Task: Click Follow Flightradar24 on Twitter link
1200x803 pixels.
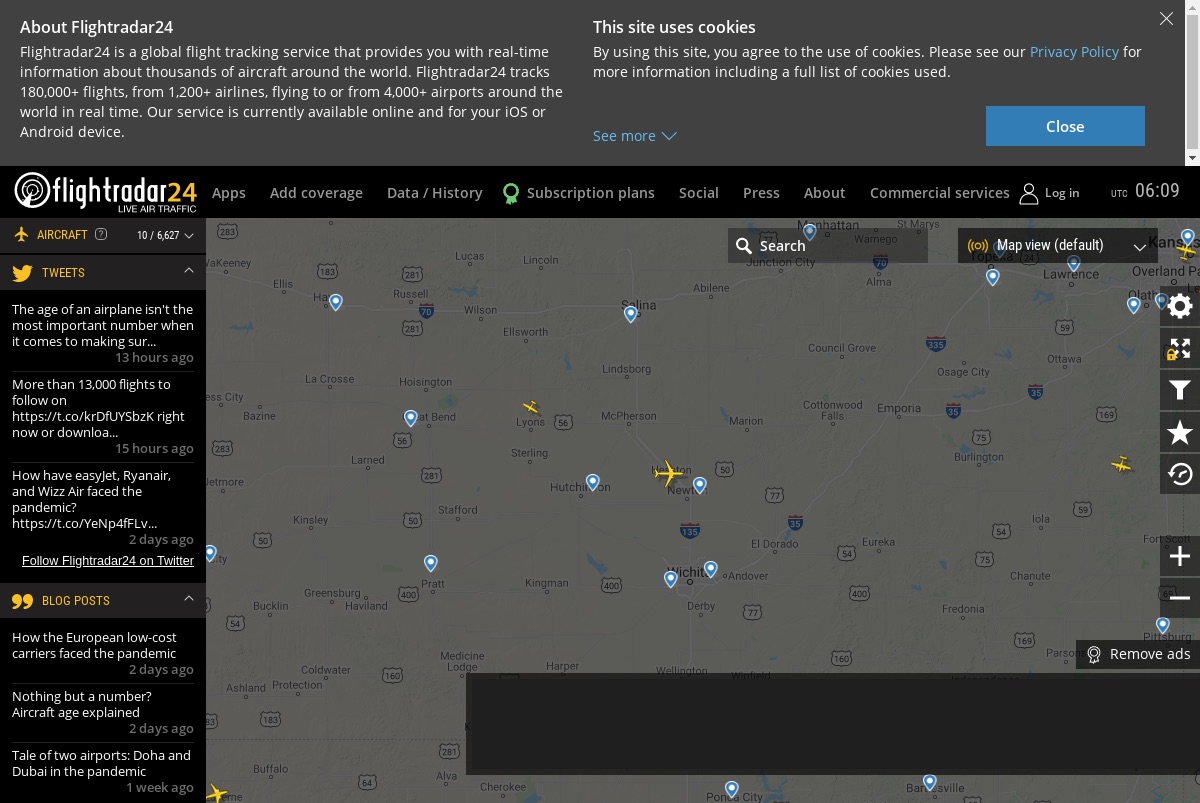Action: (108, 561)
